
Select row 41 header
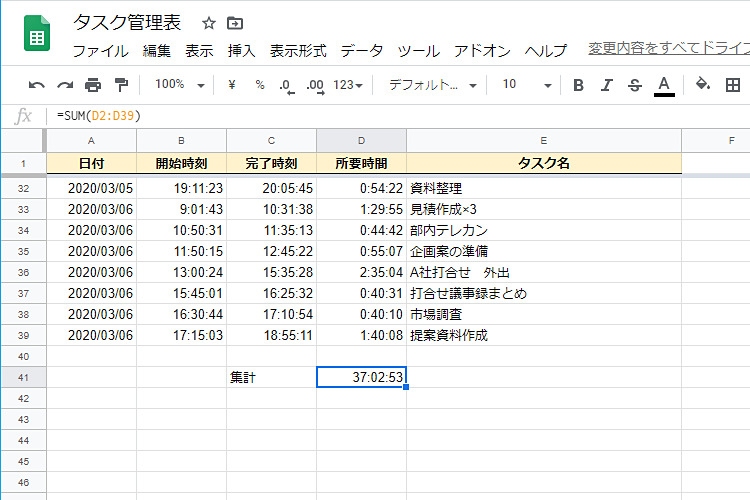tap(23, 378)
